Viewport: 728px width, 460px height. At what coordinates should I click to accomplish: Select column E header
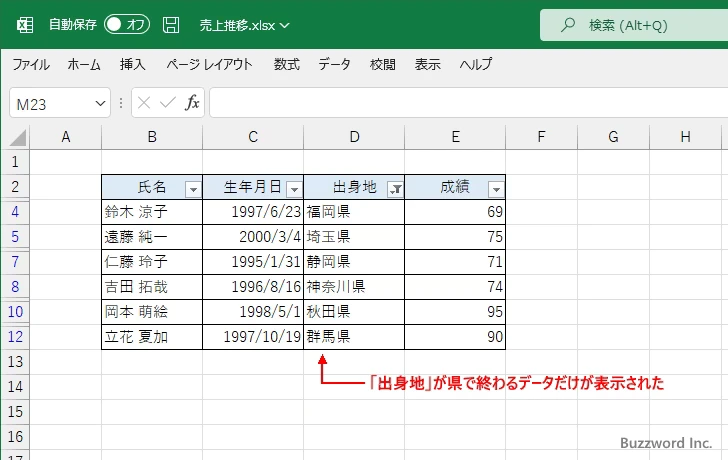click(455, 137)
